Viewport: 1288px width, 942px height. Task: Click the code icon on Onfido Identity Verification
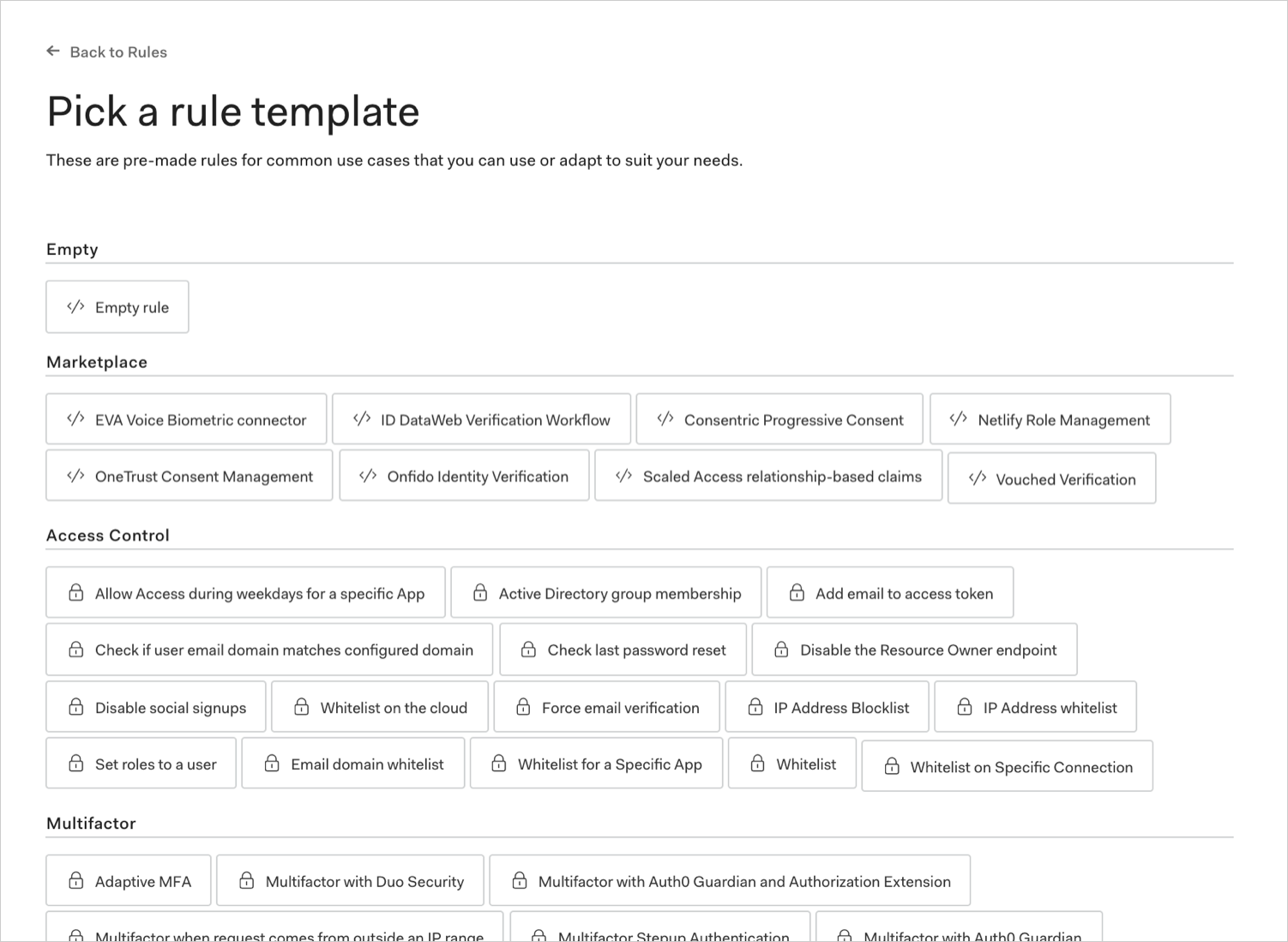tap(369, 475)
